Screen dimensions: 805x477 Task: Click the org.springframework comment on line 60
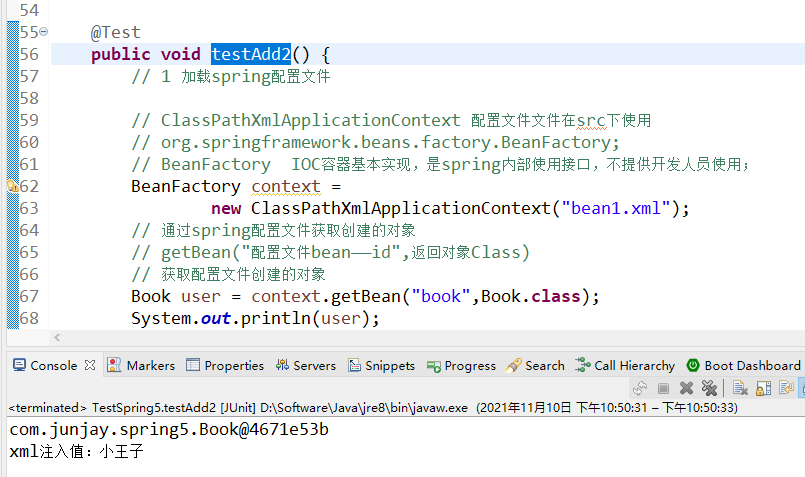coord(376,142)
